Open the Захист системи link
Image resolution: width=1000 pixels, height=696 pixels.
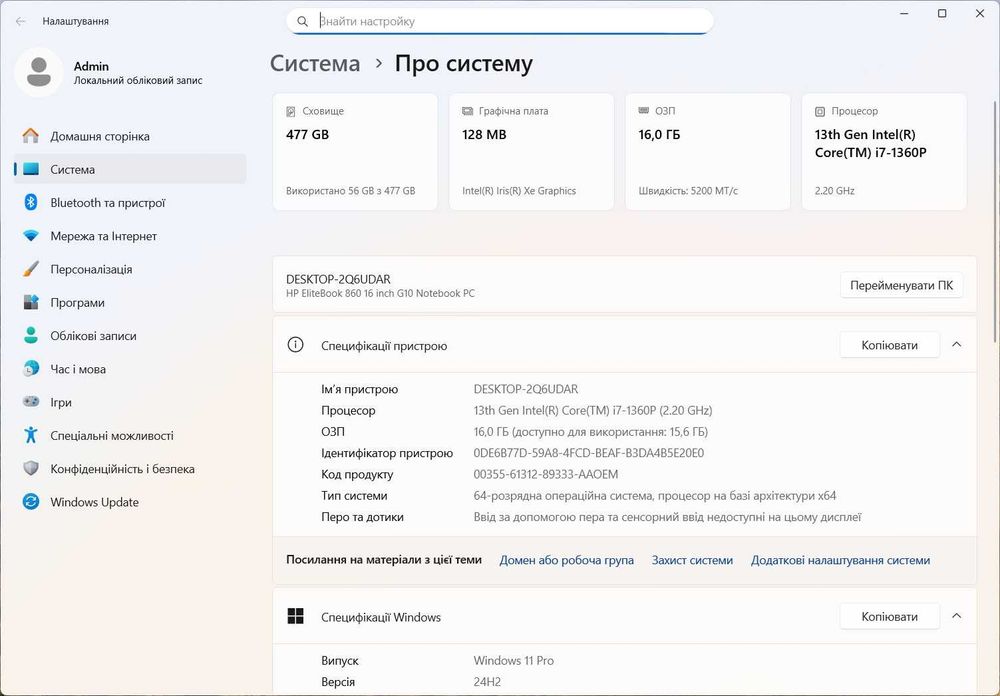click(x=692, y=561)
